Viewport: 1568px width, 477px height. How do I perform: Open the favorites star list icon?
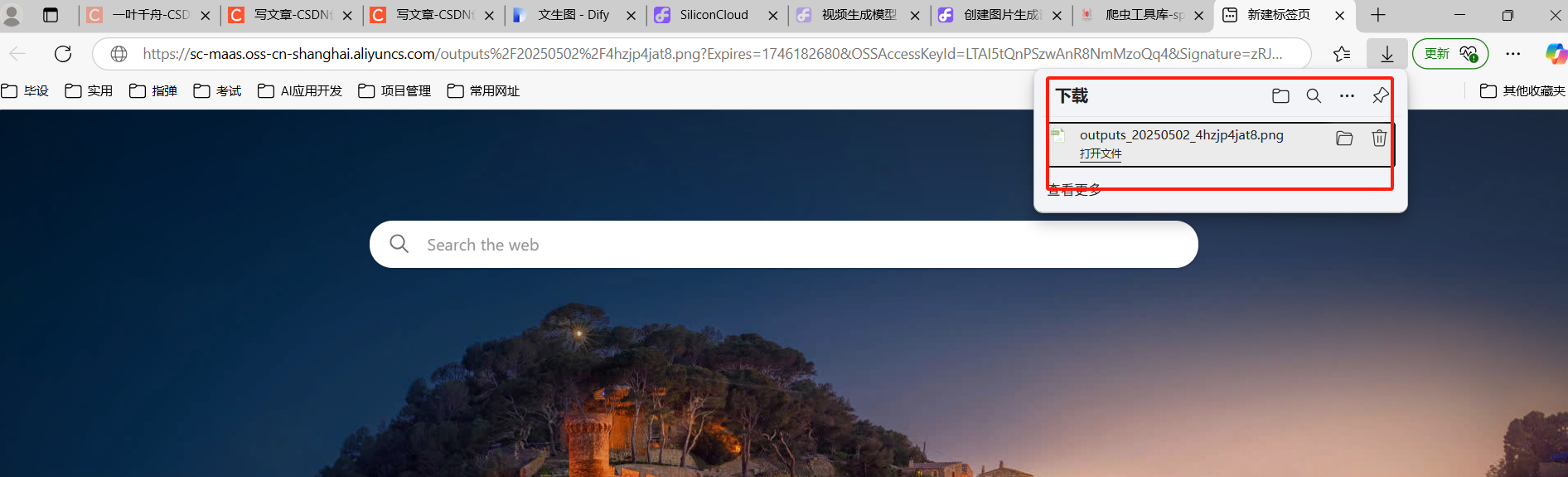tap(1342, 54)
